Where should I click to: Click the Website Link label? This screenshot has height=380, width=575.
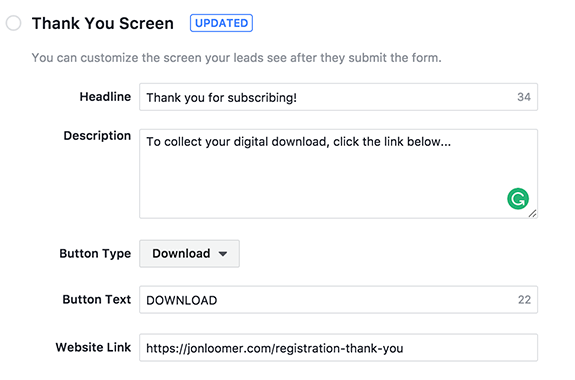[93, 347]
